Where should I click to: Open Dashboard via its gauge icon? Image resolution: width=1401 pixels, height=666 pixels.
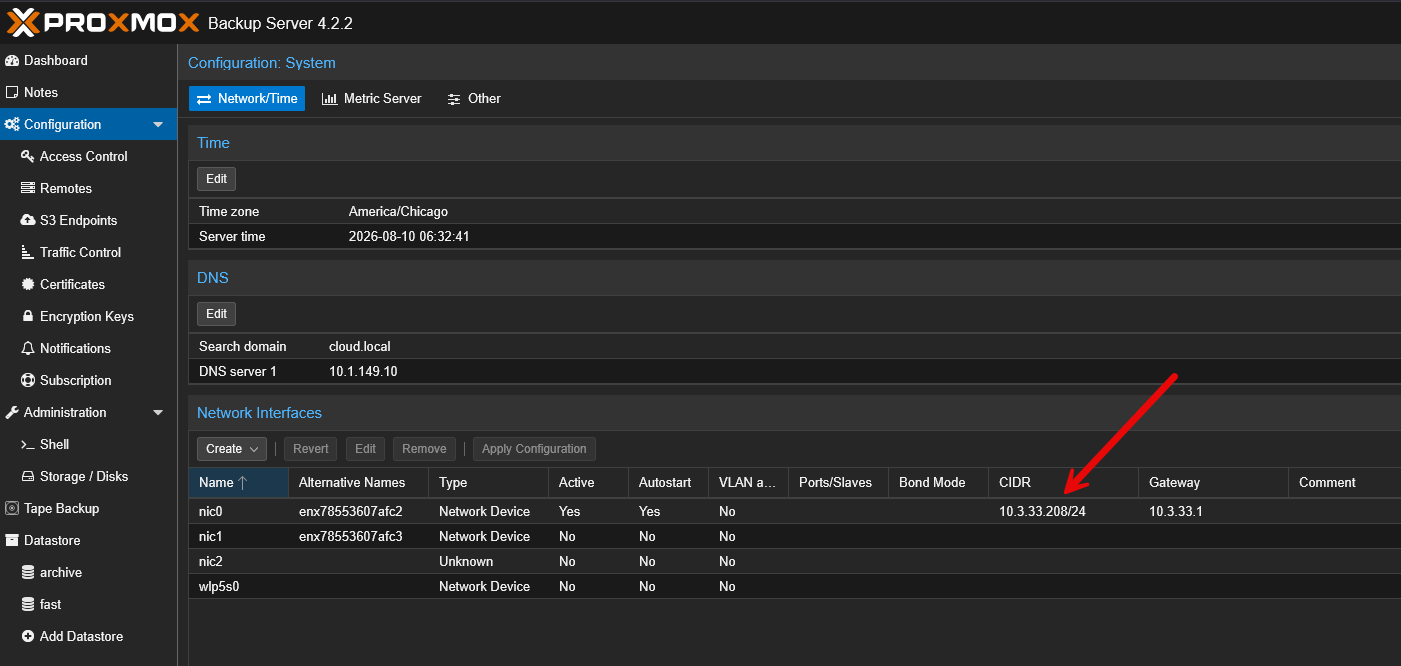point(12,60)
